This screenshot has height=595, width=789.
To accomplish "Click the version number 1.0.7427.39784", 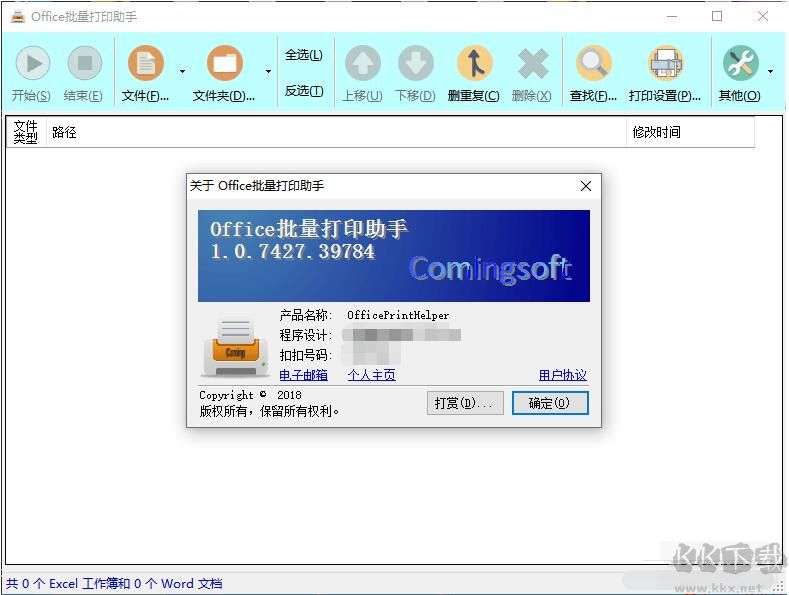I will (x=292, y=251).
